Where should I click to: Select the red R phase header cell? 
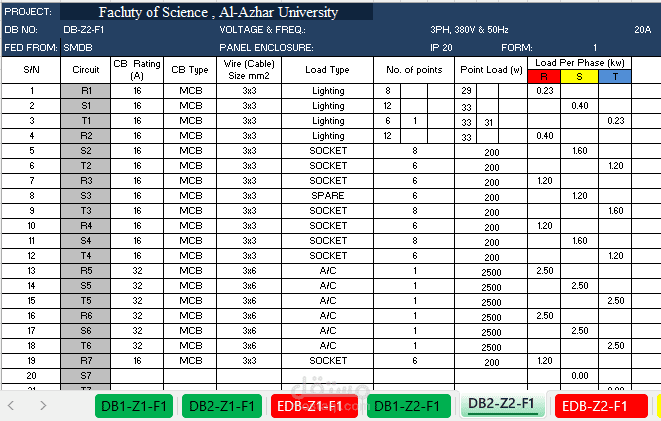[544, 77]
